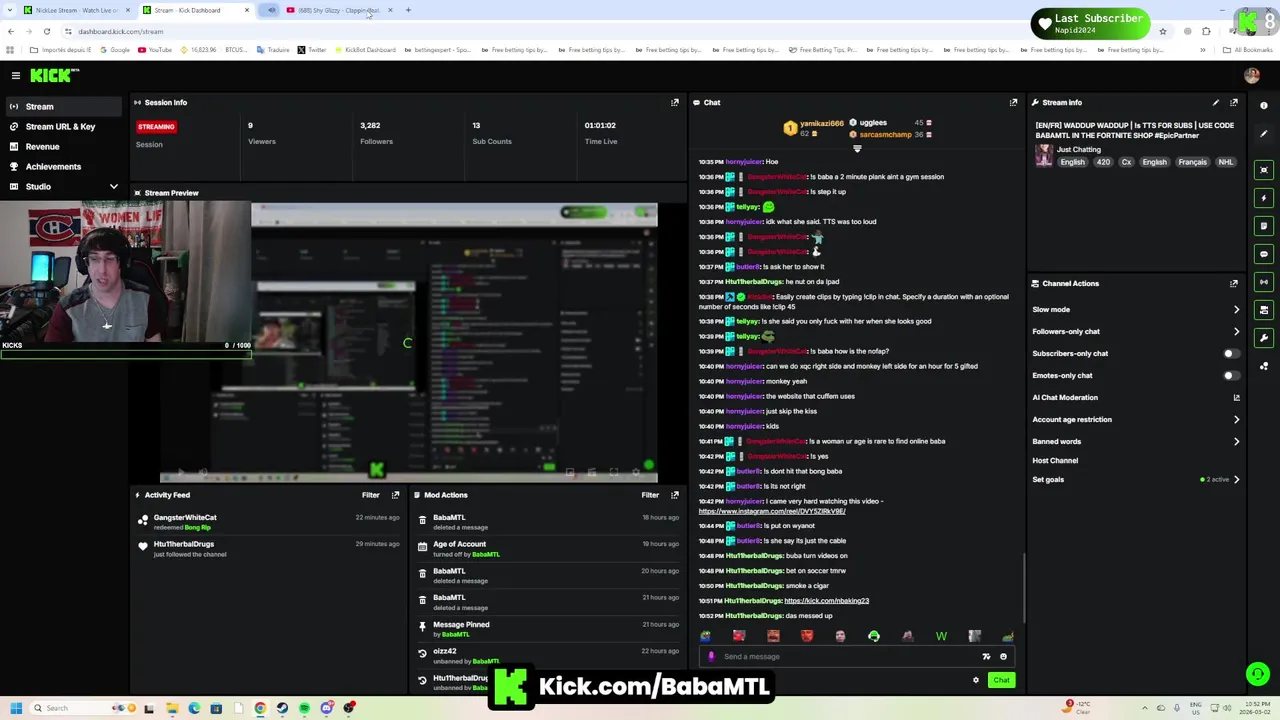
Task: Open Spotify from the taskbar
Action: (x=304, y=708)
